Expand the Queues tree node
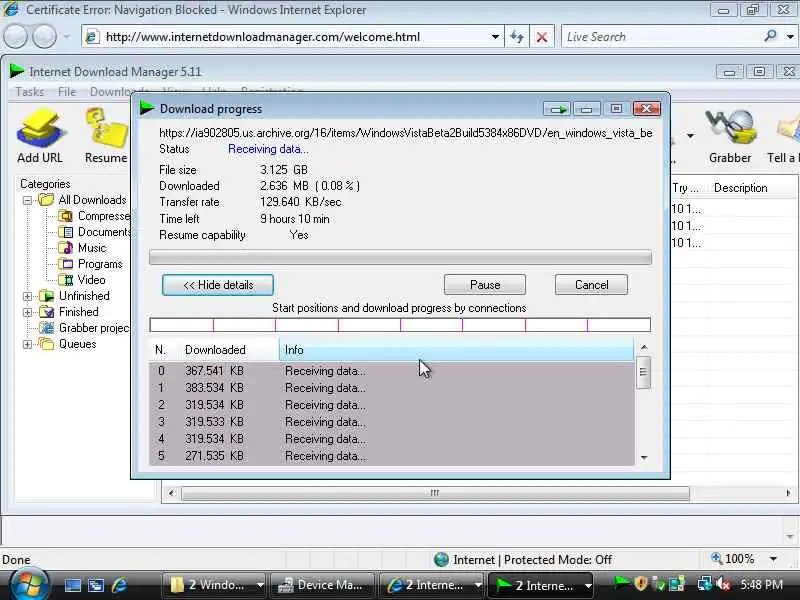Viewport: 800px width, 600px height. (28, 344)
